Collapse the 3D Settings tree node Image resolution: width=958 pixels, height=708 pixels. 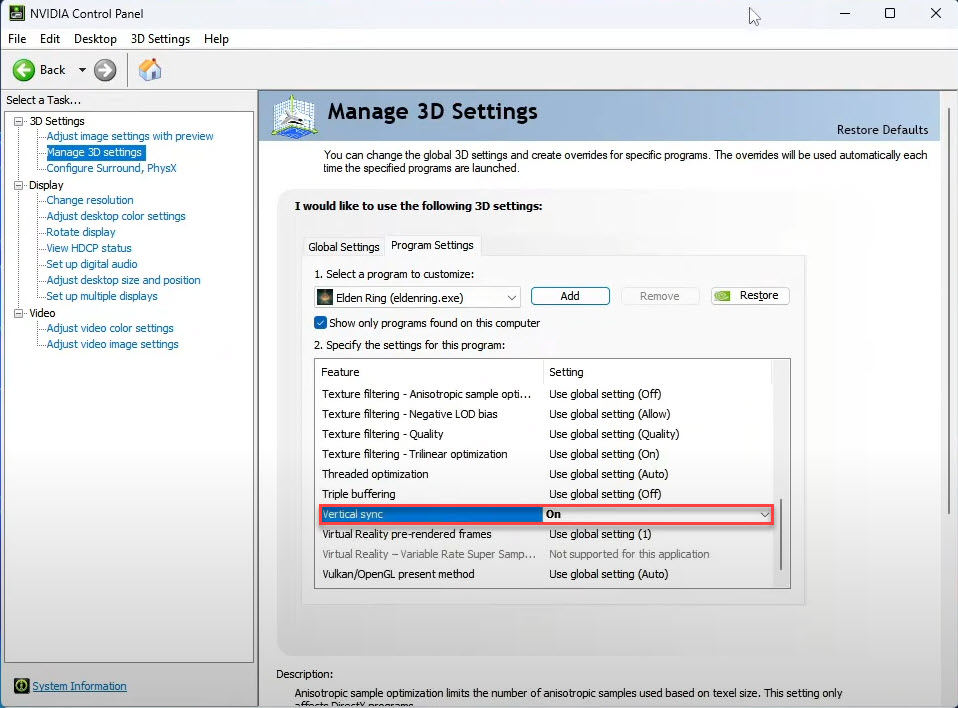coord(19,121)
